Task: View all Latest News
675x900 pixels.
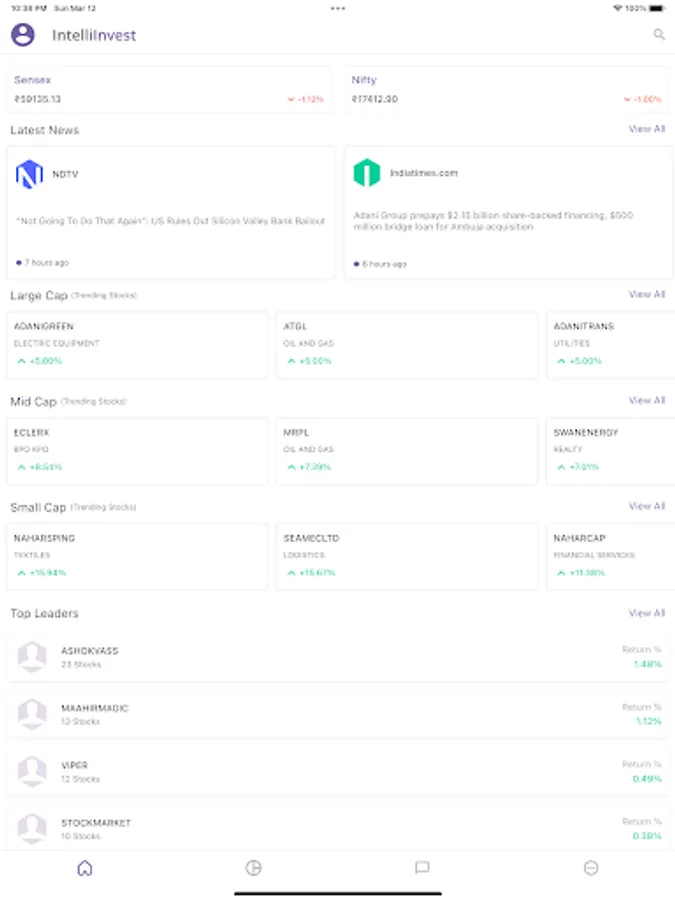Action: pyautogui.click(x=646, y=129)
